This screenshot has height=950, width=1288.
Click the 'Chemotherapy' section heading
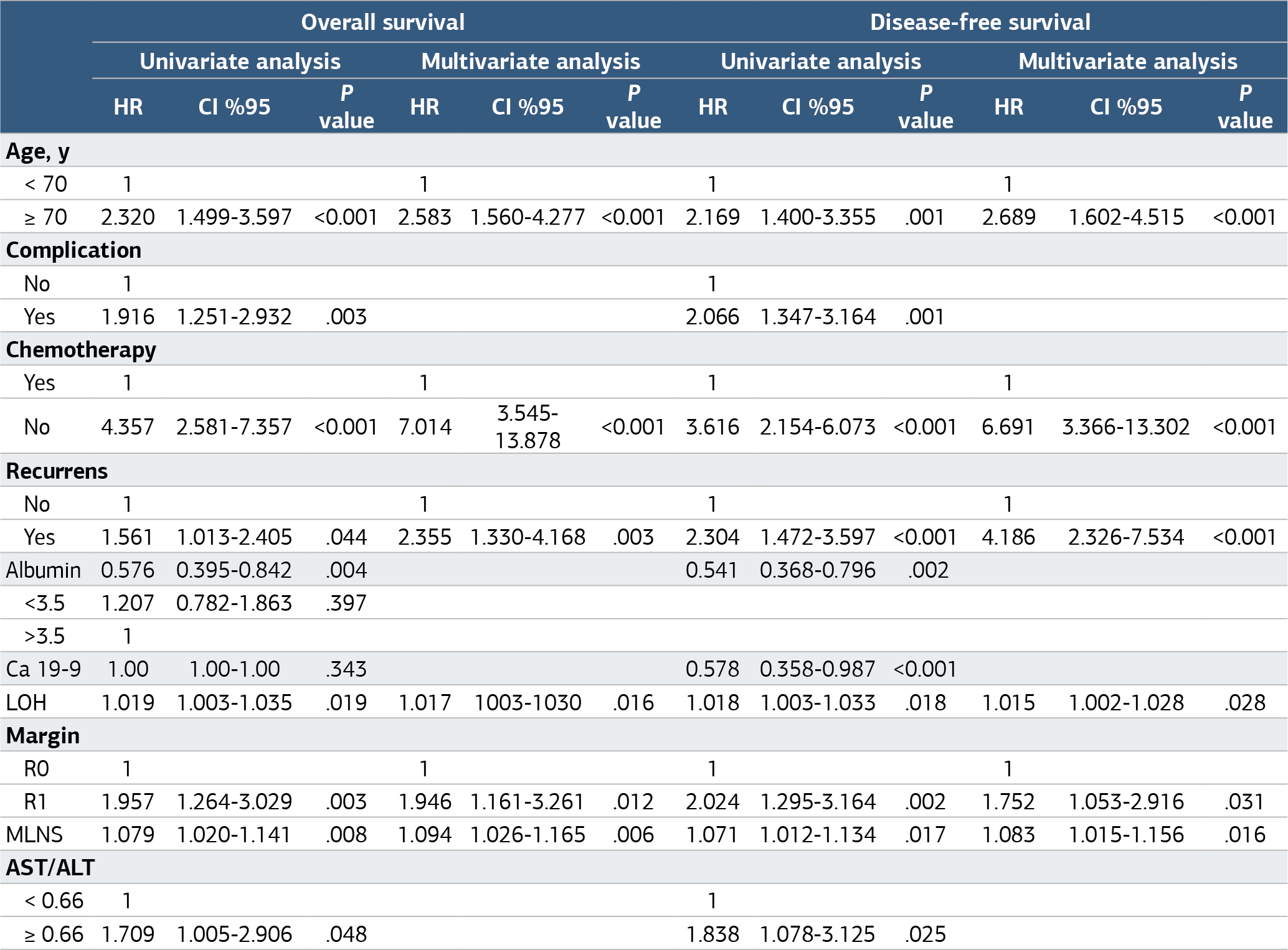(81, 350)
